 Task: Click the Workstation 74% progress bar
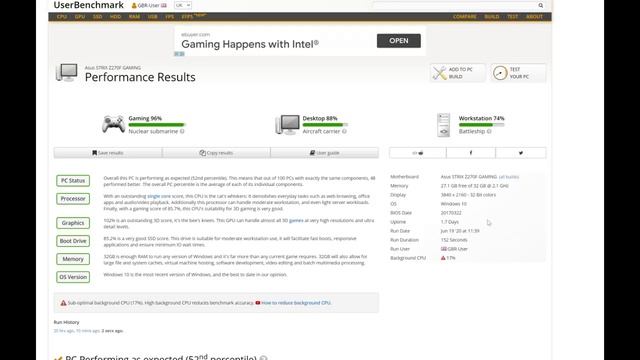(481, 125)
